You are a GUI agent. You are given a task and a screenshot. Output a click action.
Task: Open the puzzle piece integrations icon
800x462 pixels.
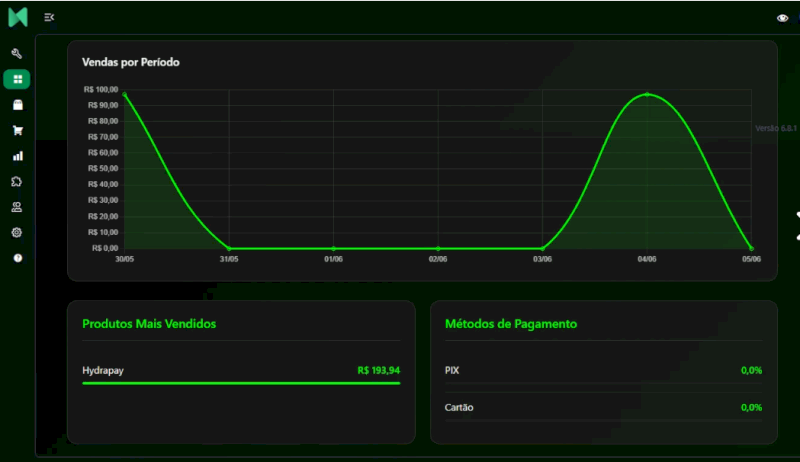(17, 182)
